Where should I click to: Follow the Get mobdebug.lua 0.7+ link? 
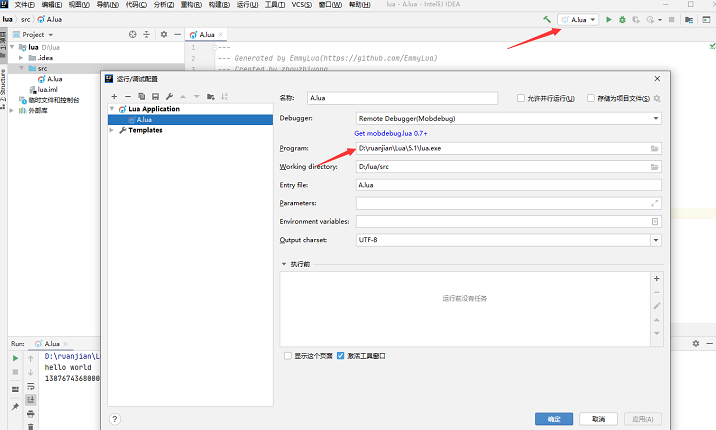point(390,133)
